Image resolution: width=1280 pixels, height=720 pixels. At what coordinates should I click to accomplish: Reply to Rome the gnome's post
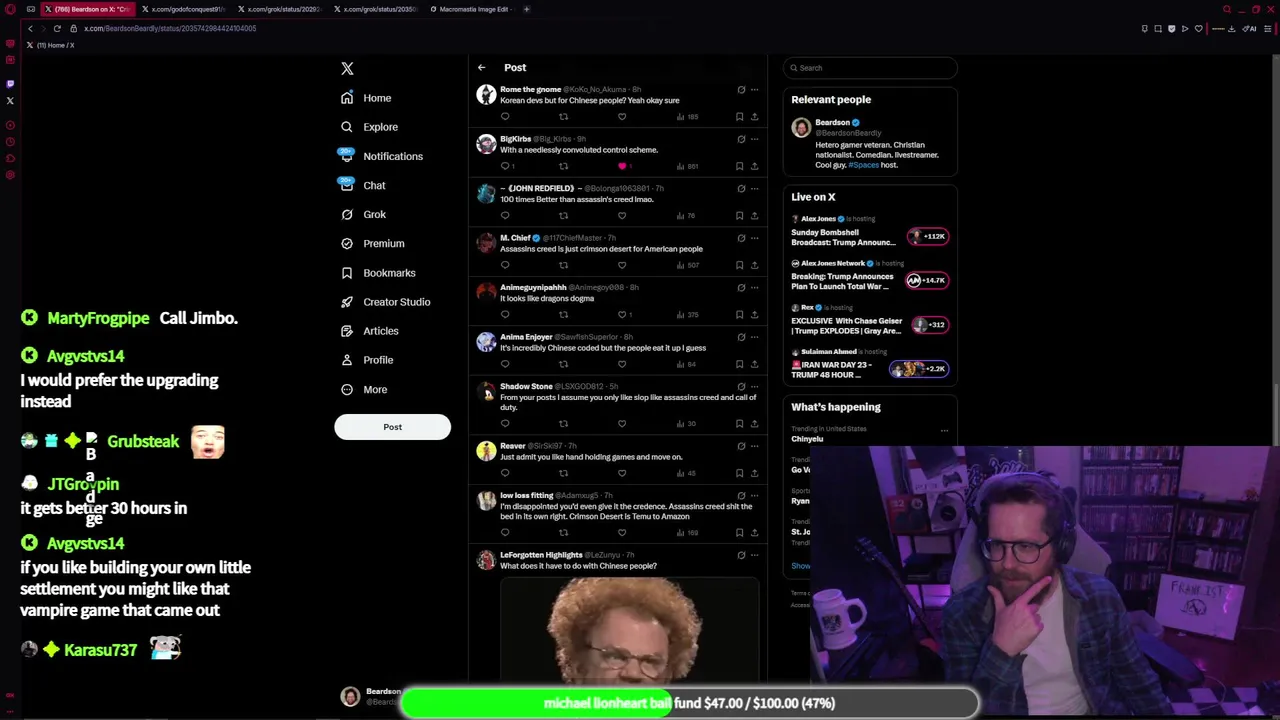(505, 117)
